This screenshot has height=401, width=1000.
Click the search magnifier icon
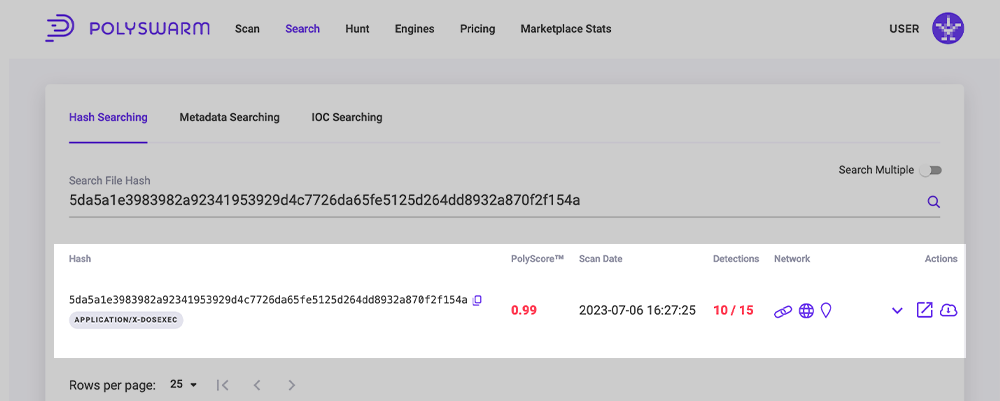[x=934, y=202]
